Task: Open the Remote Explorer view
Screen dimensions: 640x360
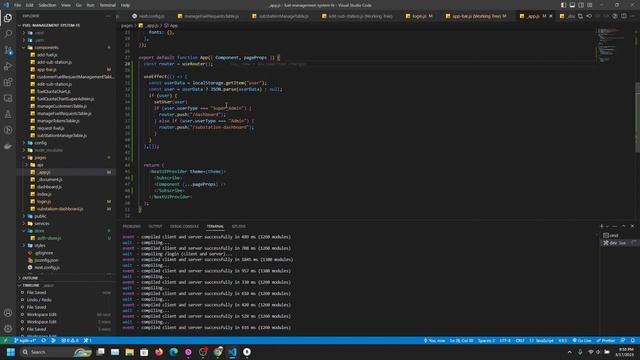Action: click(x=8, y=98)
